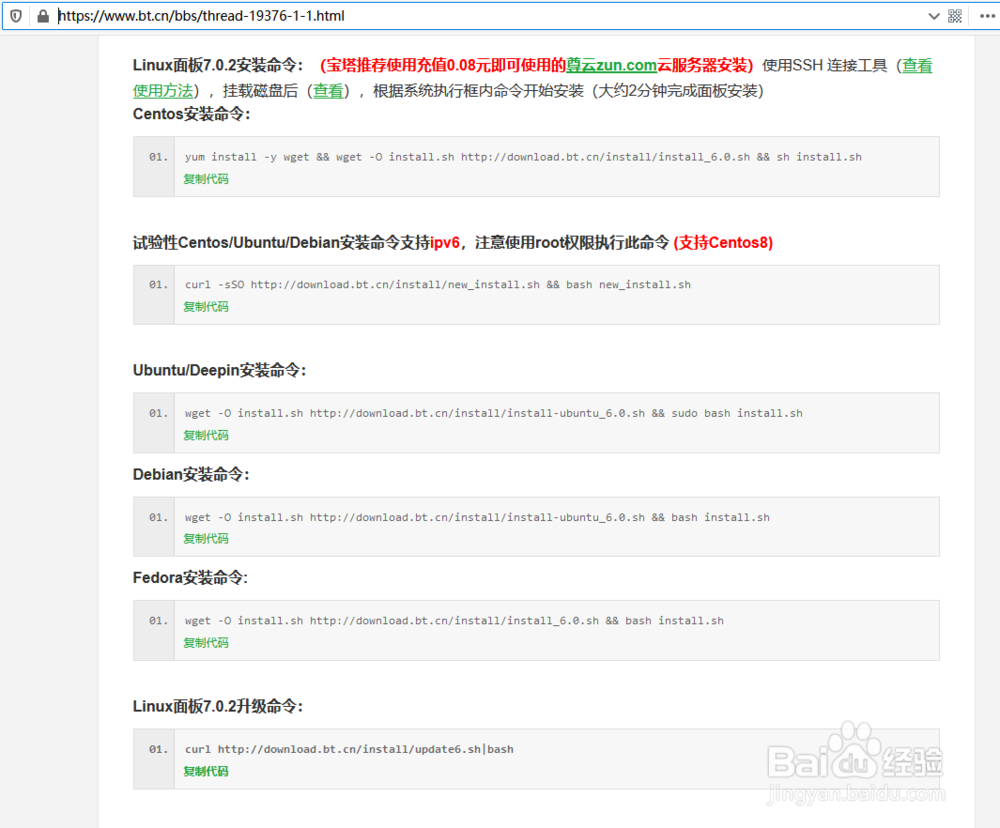Copy the curl new_install.sh code via 复制代码

[206, 307]
